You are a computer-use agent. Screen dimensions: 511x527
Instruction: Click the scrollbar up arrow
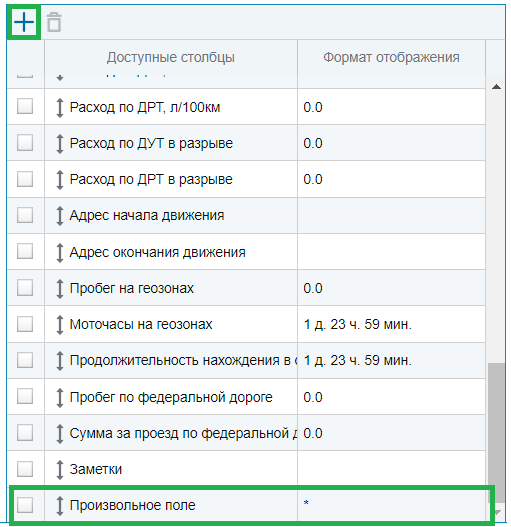pyautogui.click(x=496, y=87)
